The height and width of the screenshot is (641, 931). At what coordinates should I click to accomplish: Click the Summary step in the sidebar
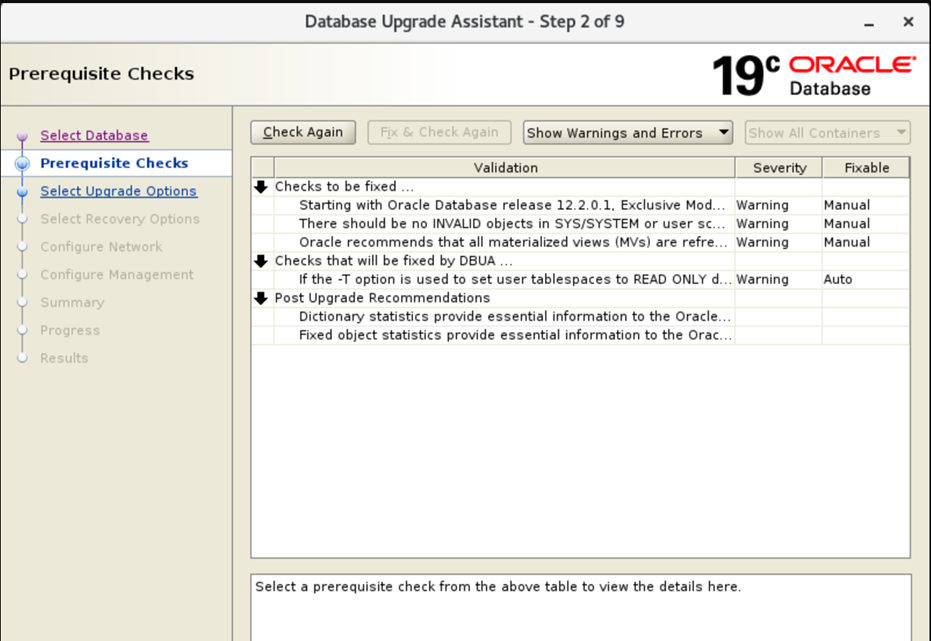coord(72,303)
